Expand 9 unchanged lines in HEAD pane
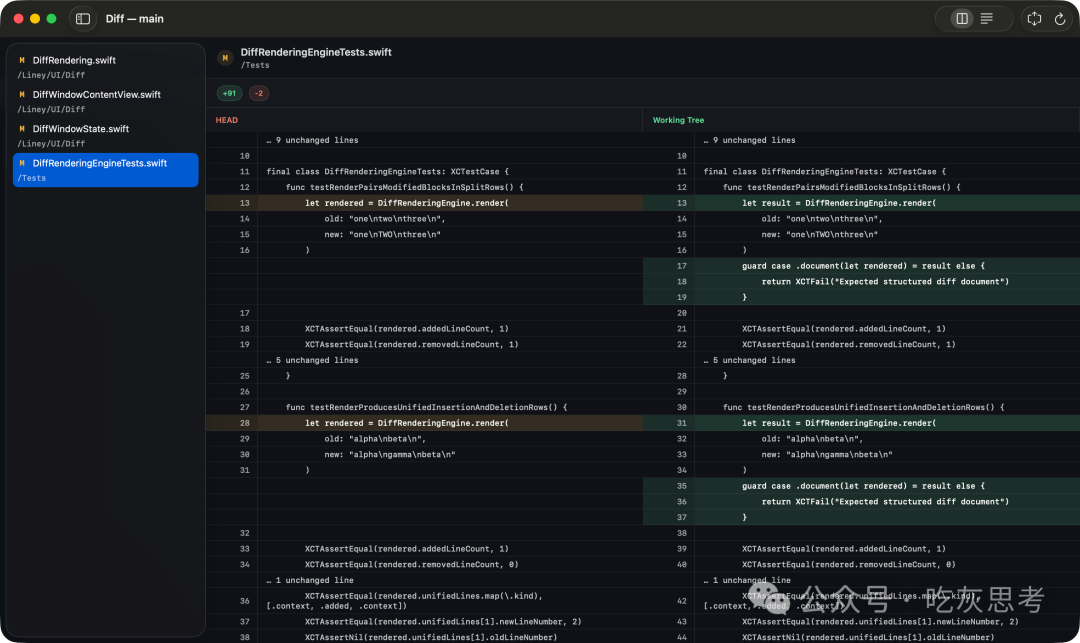Viewport: 1080px width, 643px height. click(312, 140)
